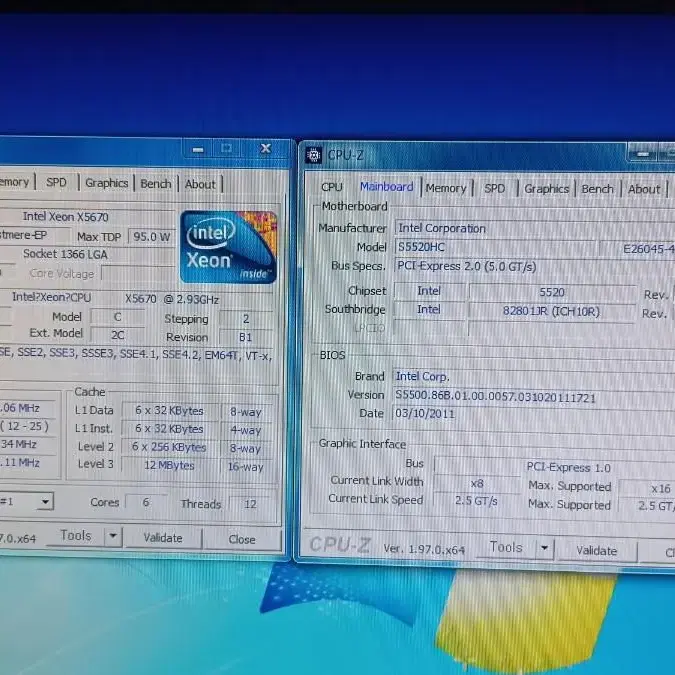Image resolution: width=675 pixels, height=675 pixels.
Task: Open About tab in right CPU-Z window
Action: [644, 189]
